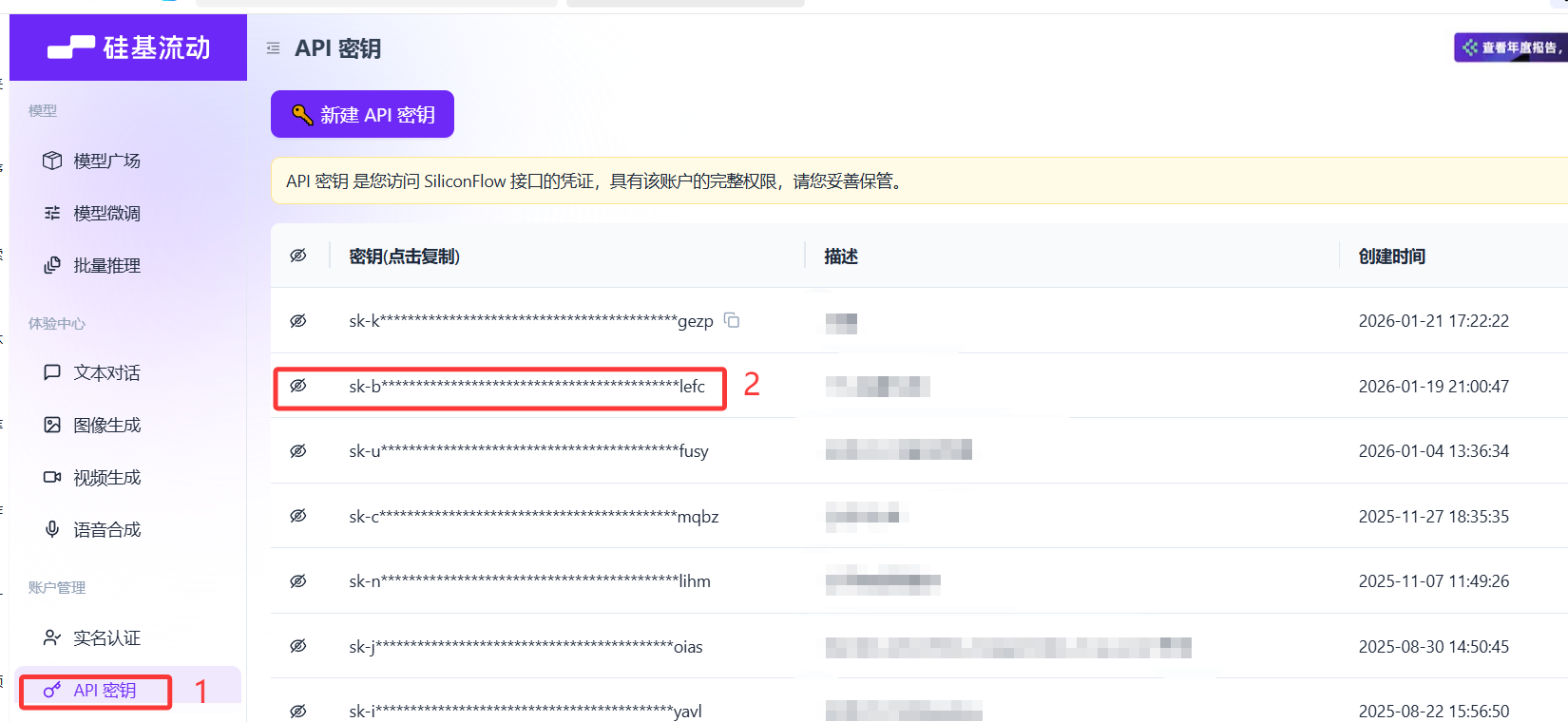
Task: Copy the key starting with sk-u ending in fusy
Action: point(529,451)
